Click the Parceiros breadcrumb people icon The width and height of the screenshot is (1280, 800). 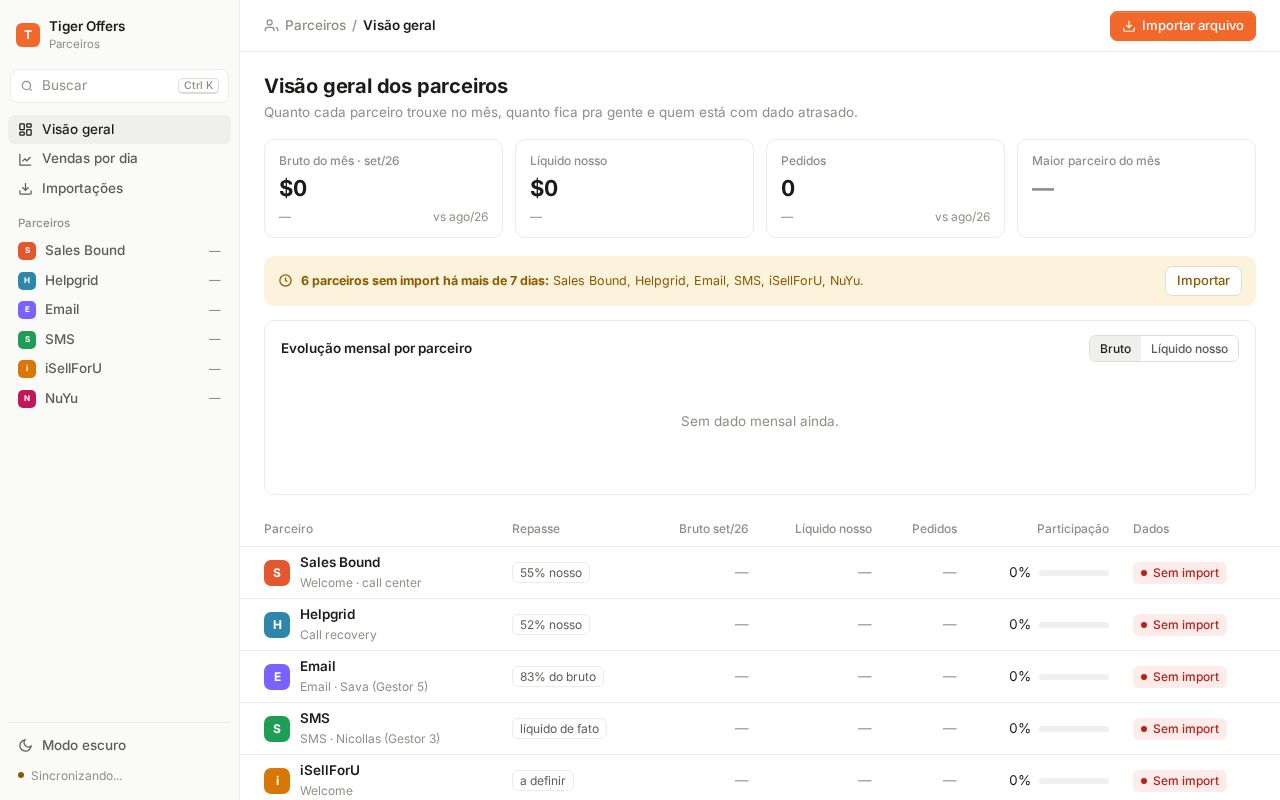(x=271, y=26)
